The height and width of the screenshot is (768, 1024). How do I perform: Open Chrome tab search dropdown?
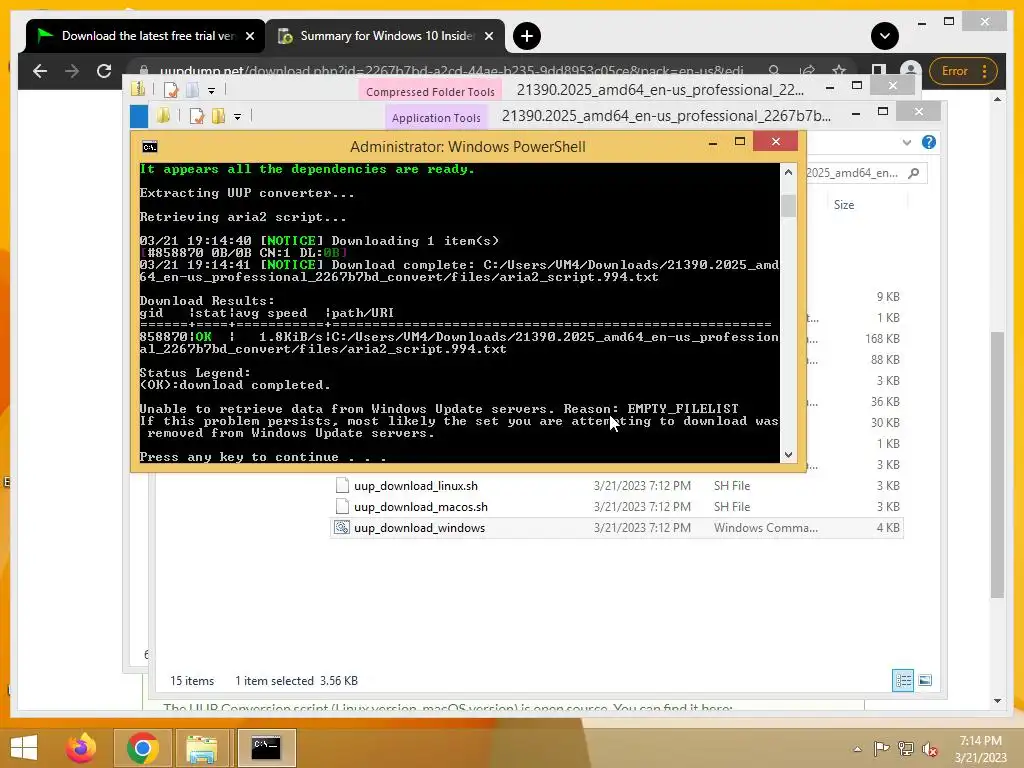(x=884, y=36)
